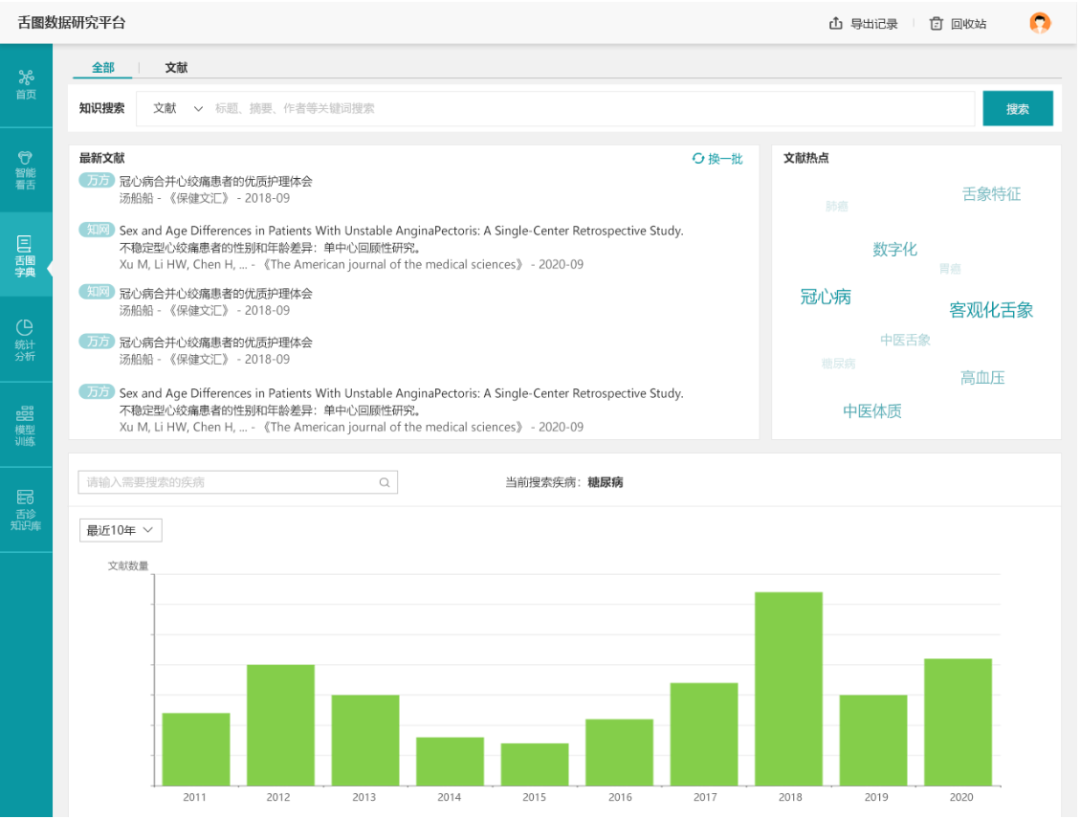Select the 万方 source badge
The image size is (1080, 819).
click(96, 181)
